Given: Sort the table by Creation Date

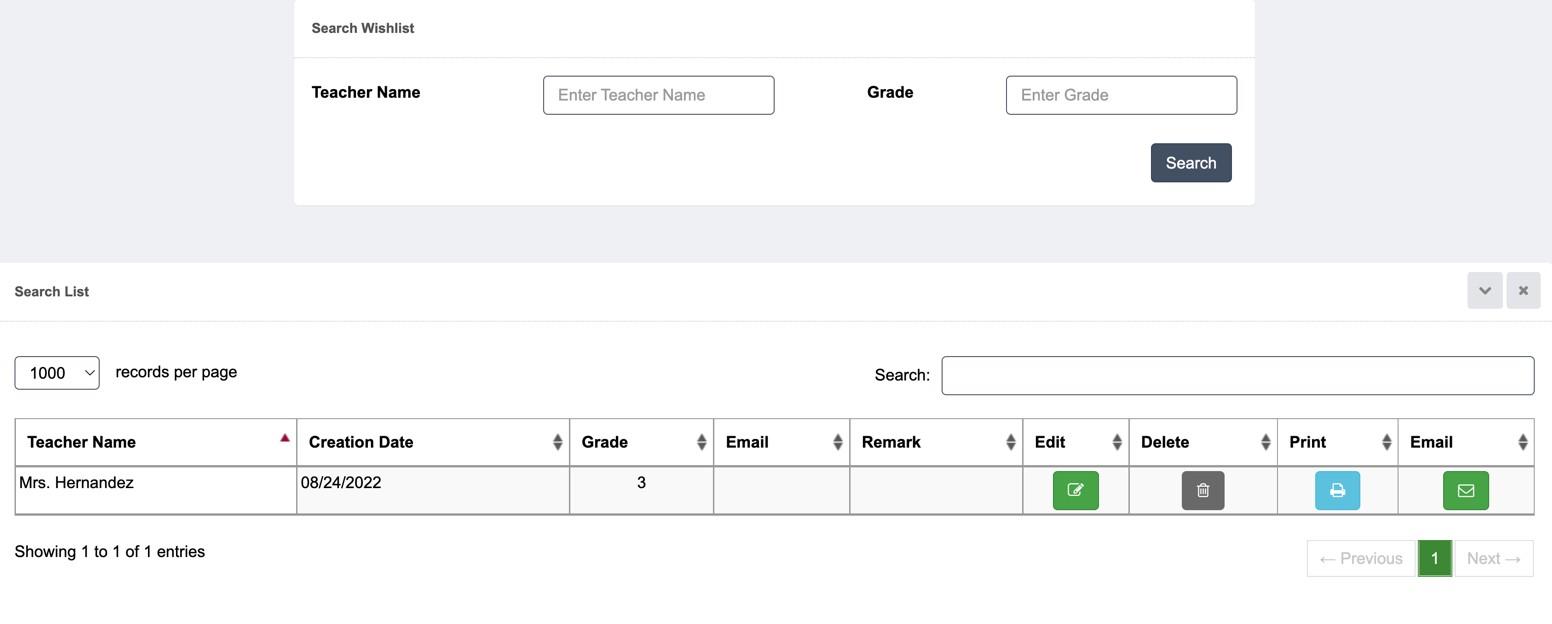Looking at the screenshot, I should coord(433,442).
